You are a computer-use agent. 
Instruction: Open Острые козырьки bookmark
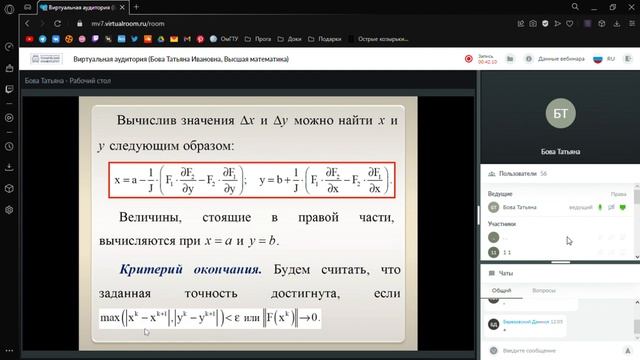[x=378, y=39]
